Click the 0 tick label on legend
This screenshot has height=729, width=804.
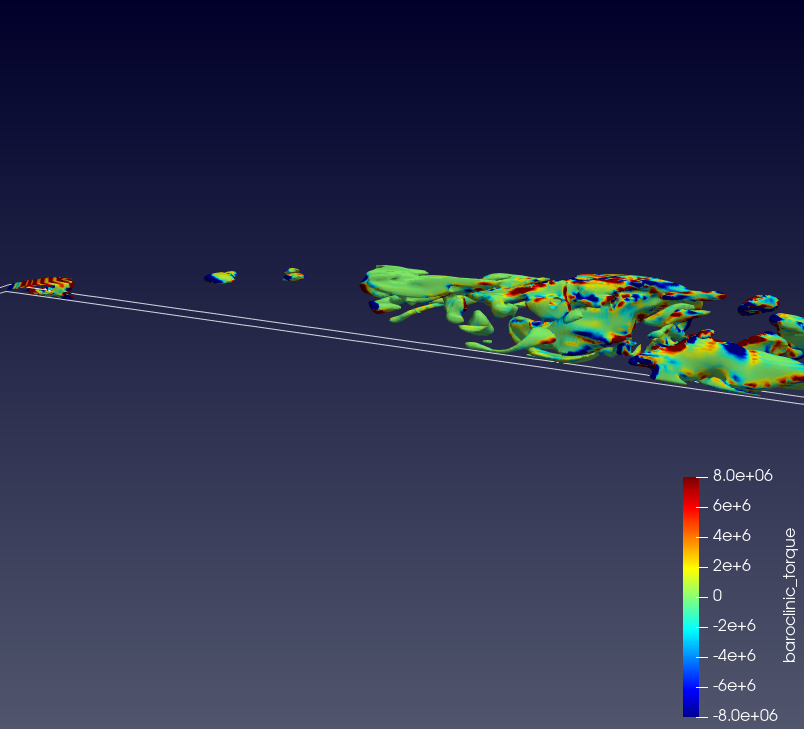tap(716, 596)
